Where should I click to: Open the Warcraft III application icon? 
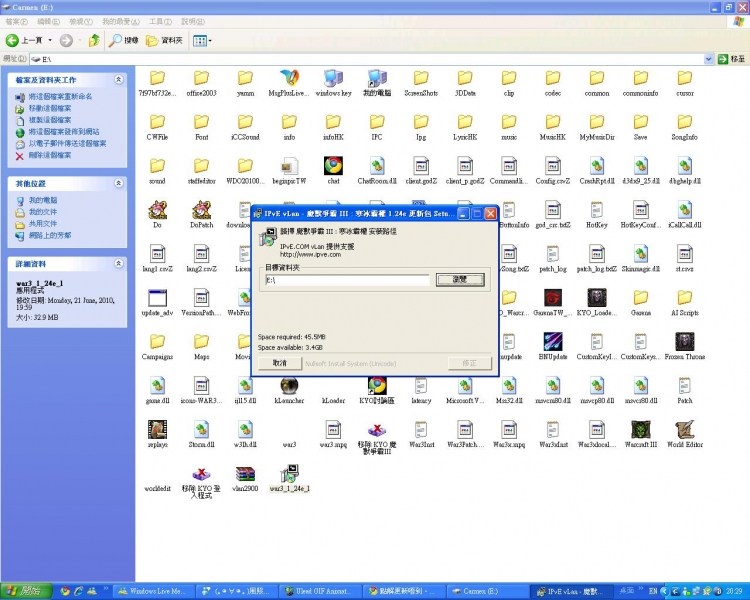[640, 429]
